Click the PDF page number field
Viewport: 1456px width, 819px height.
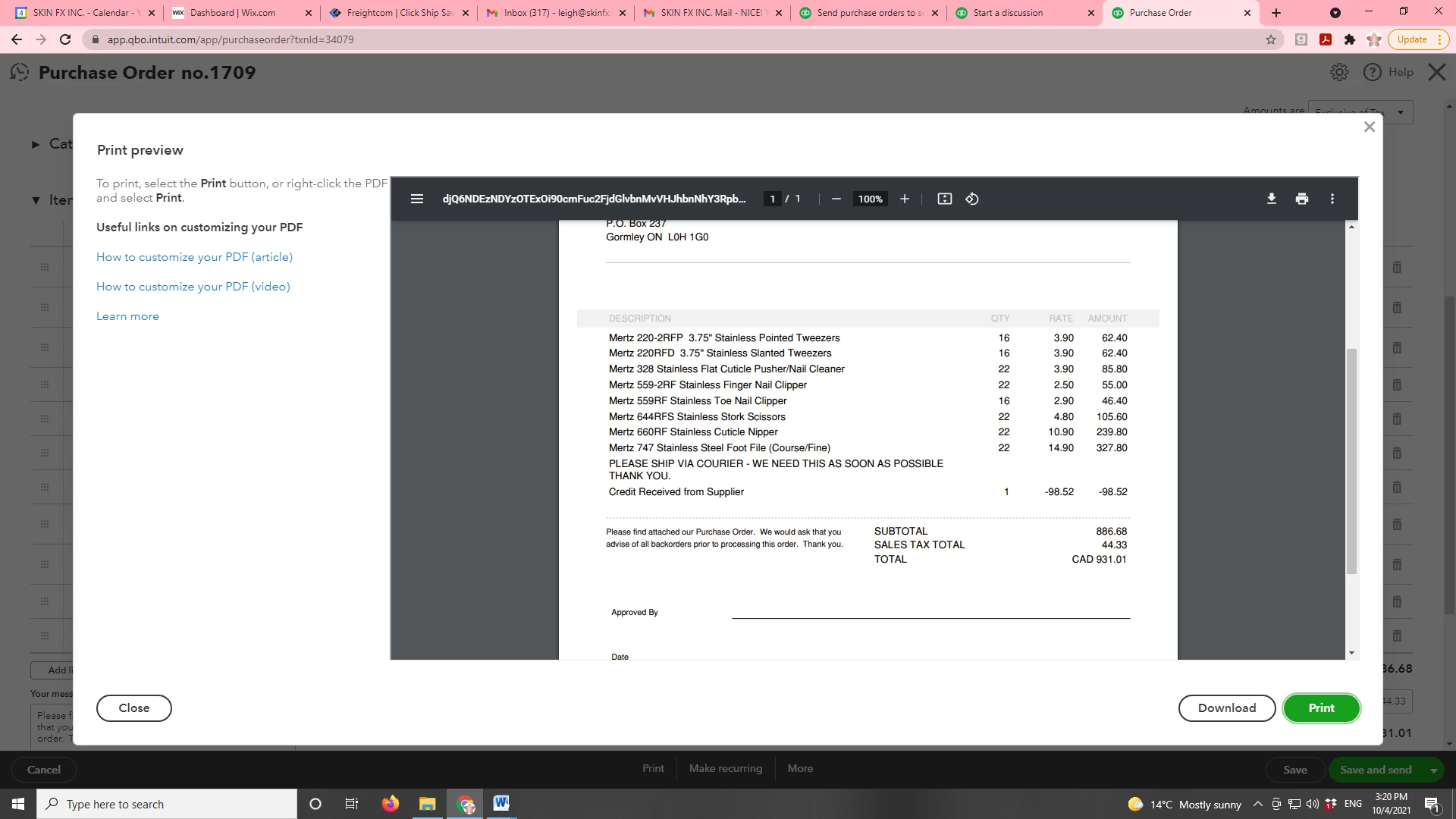[772, 199]
